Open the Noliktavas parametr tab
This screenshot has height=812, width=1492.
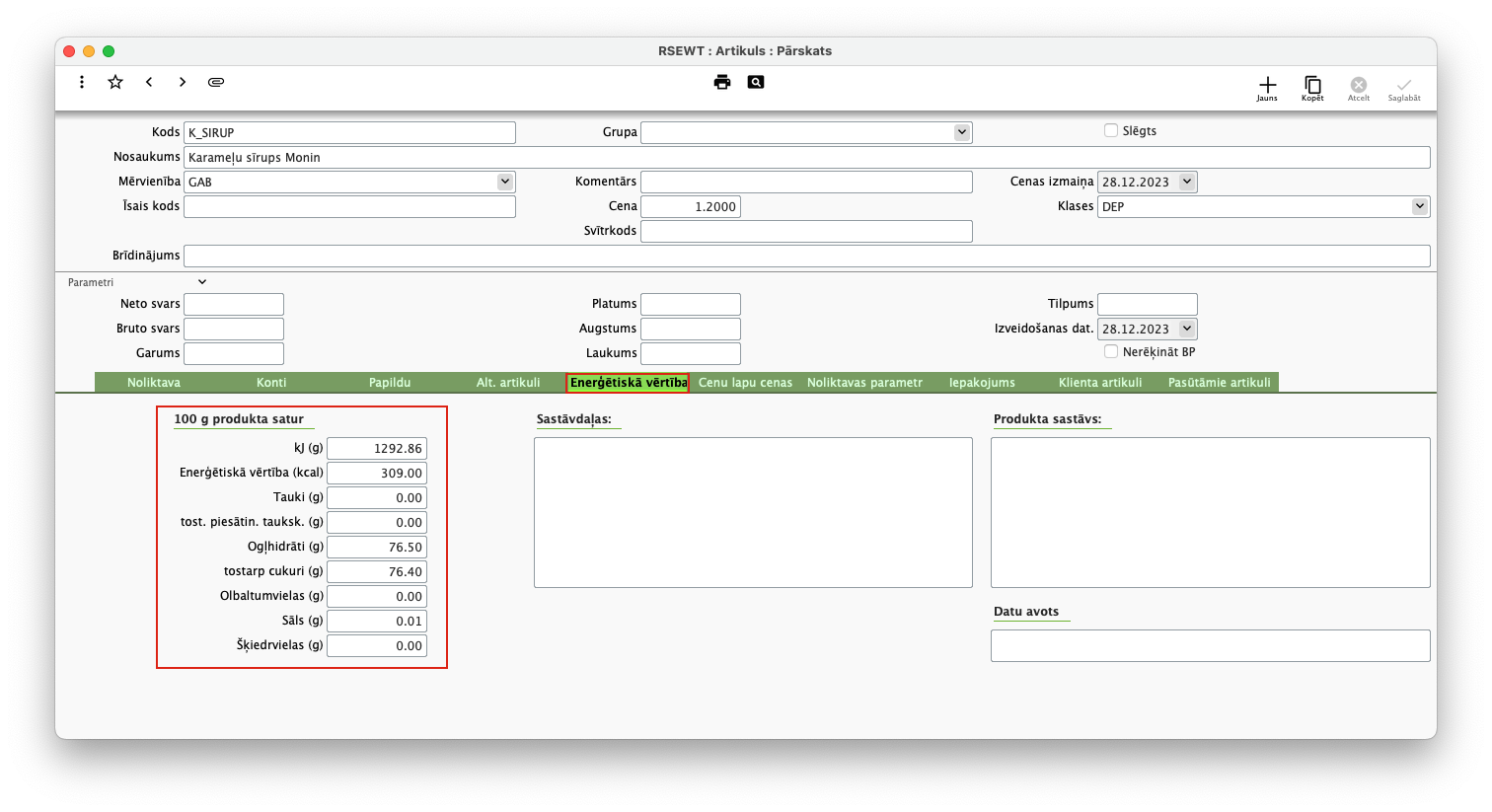tap(864, 383)
